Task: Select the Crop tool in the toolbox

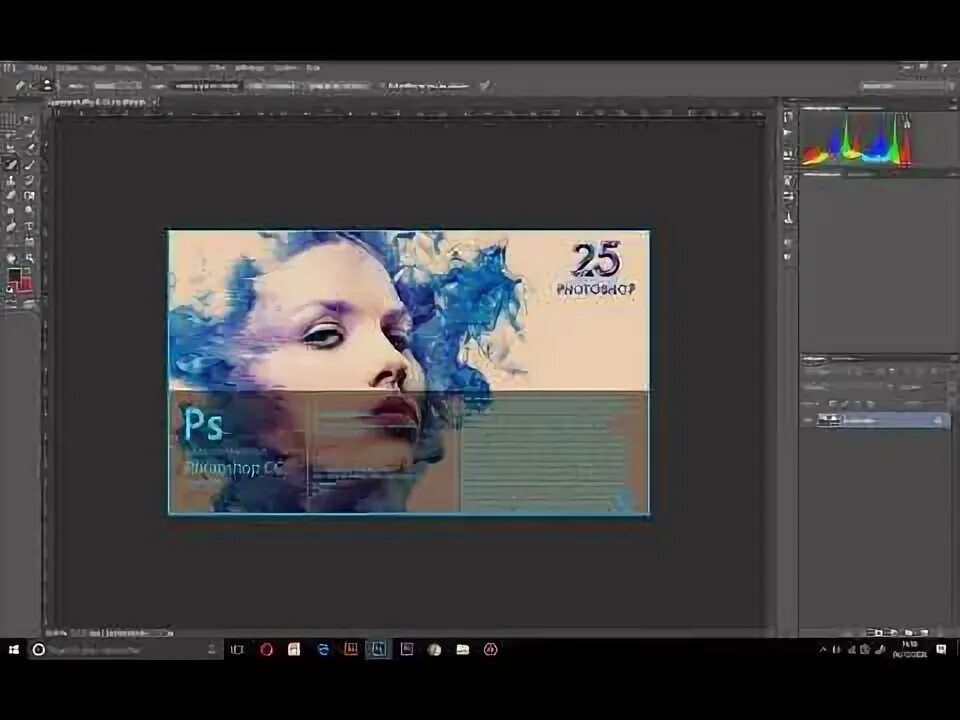Action: coord(10,146)
